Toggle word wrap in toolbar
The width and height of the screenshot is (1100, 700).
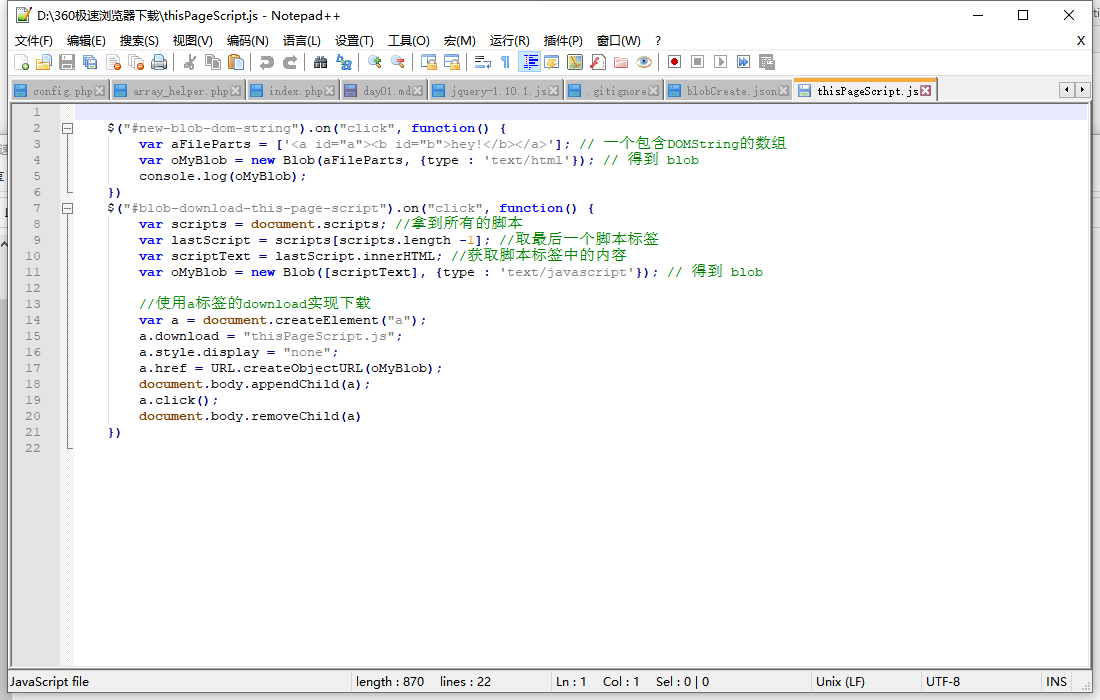coord(482,62)
